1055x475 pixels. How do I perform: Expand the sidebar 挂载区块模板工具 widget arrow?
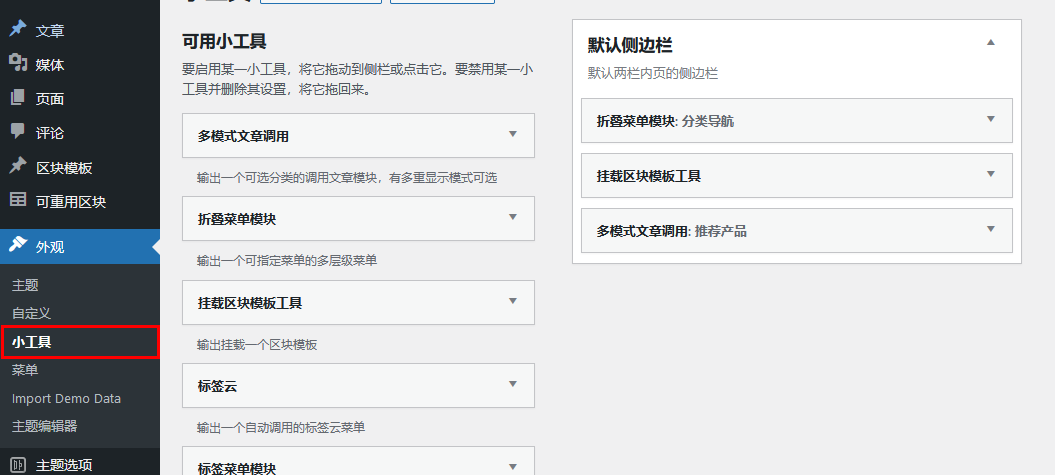(990, 174)
